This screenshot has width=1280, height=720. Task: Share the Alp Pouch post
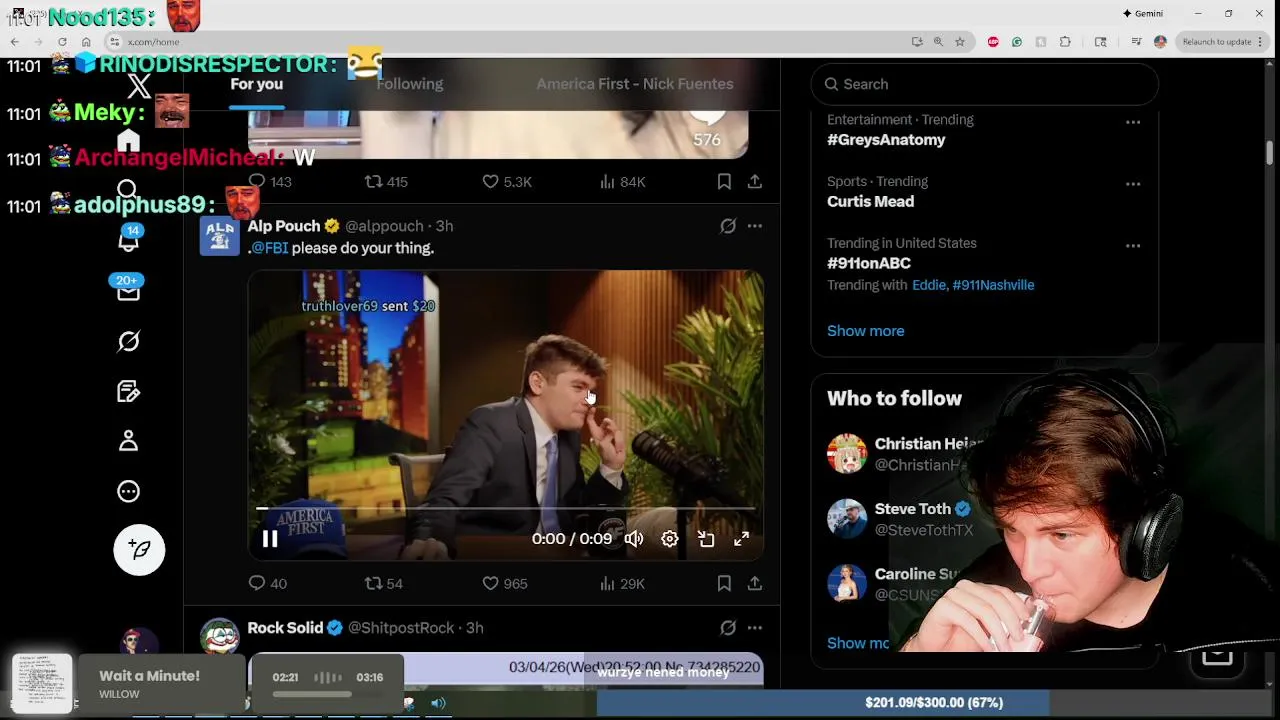[755, 583]
